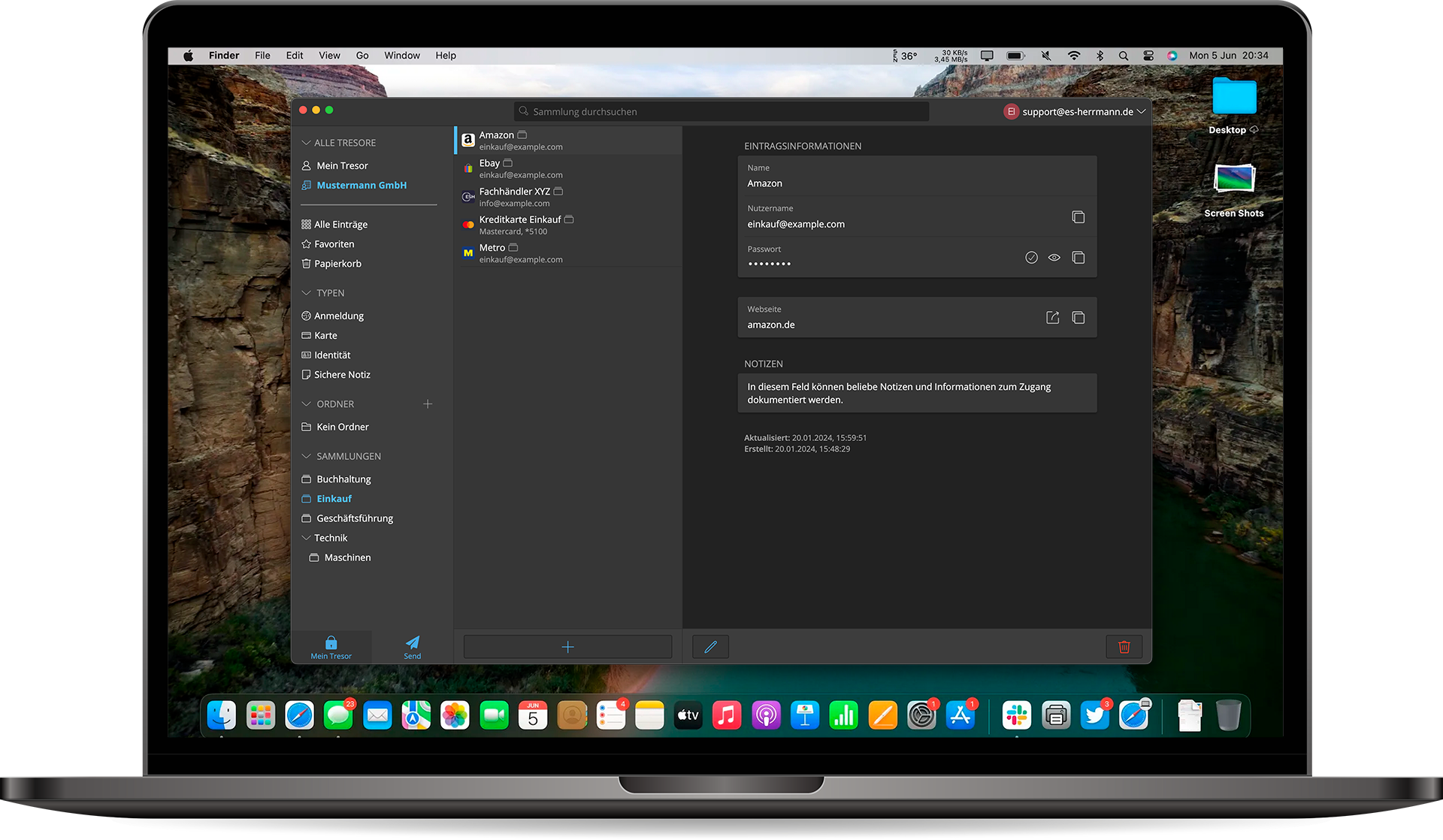Edit the entry with the pencil button
The width and height of the screenshot is (1443, 840).
[x=710, y=647]
